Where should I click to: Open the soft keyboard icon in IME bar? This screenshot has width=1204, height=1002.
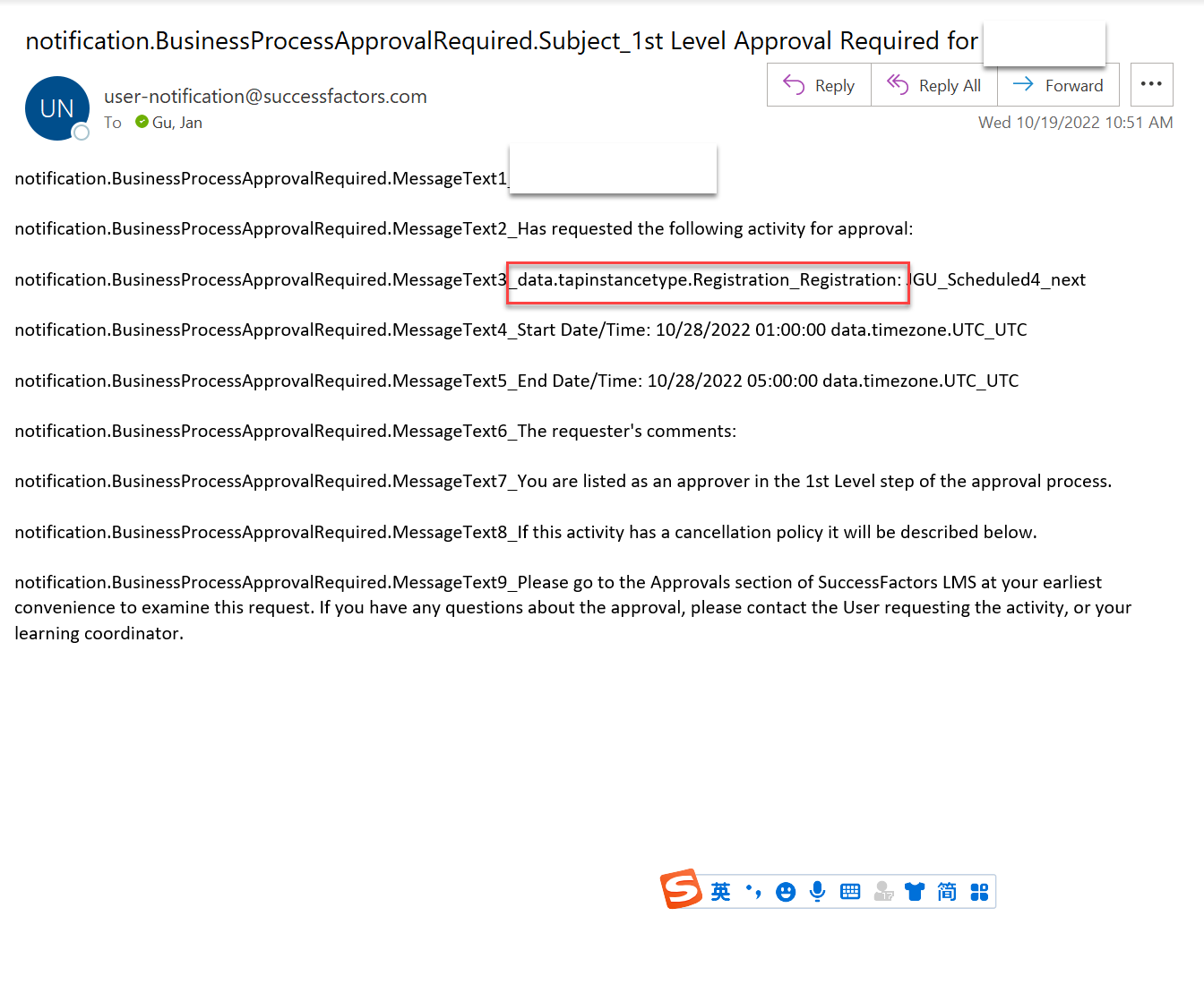click(x=850, y=892)
